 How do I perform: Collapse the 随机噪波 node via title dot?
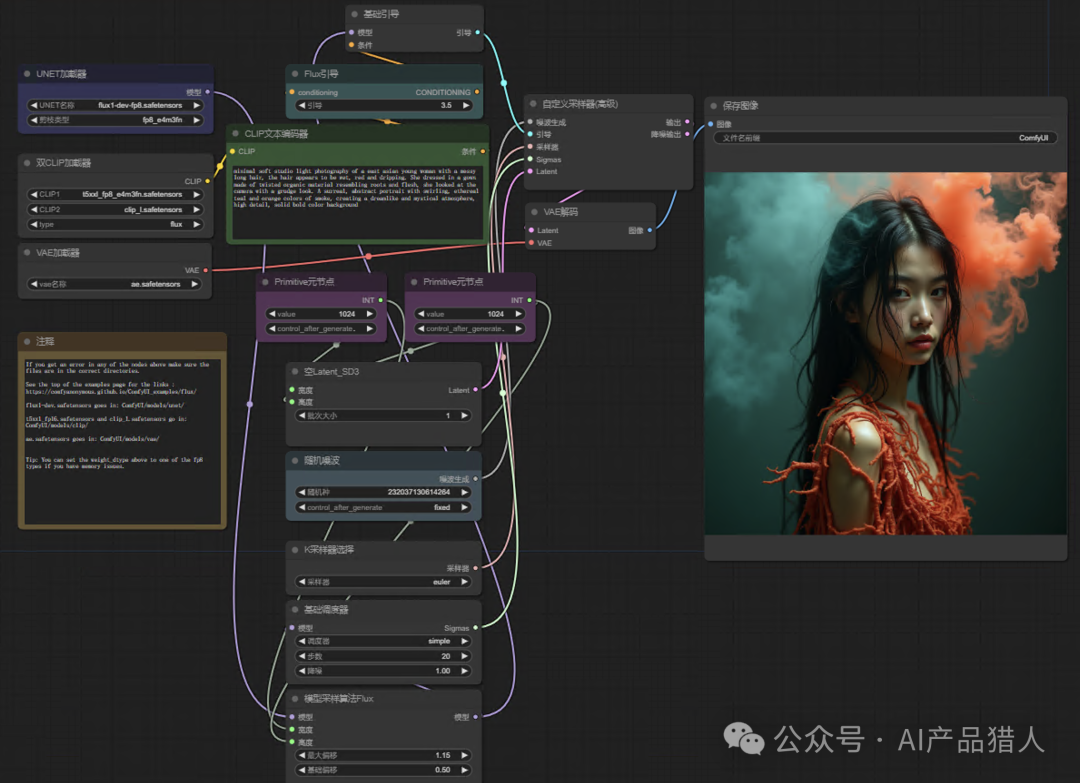pyautogui.click(x=295, y=461)
